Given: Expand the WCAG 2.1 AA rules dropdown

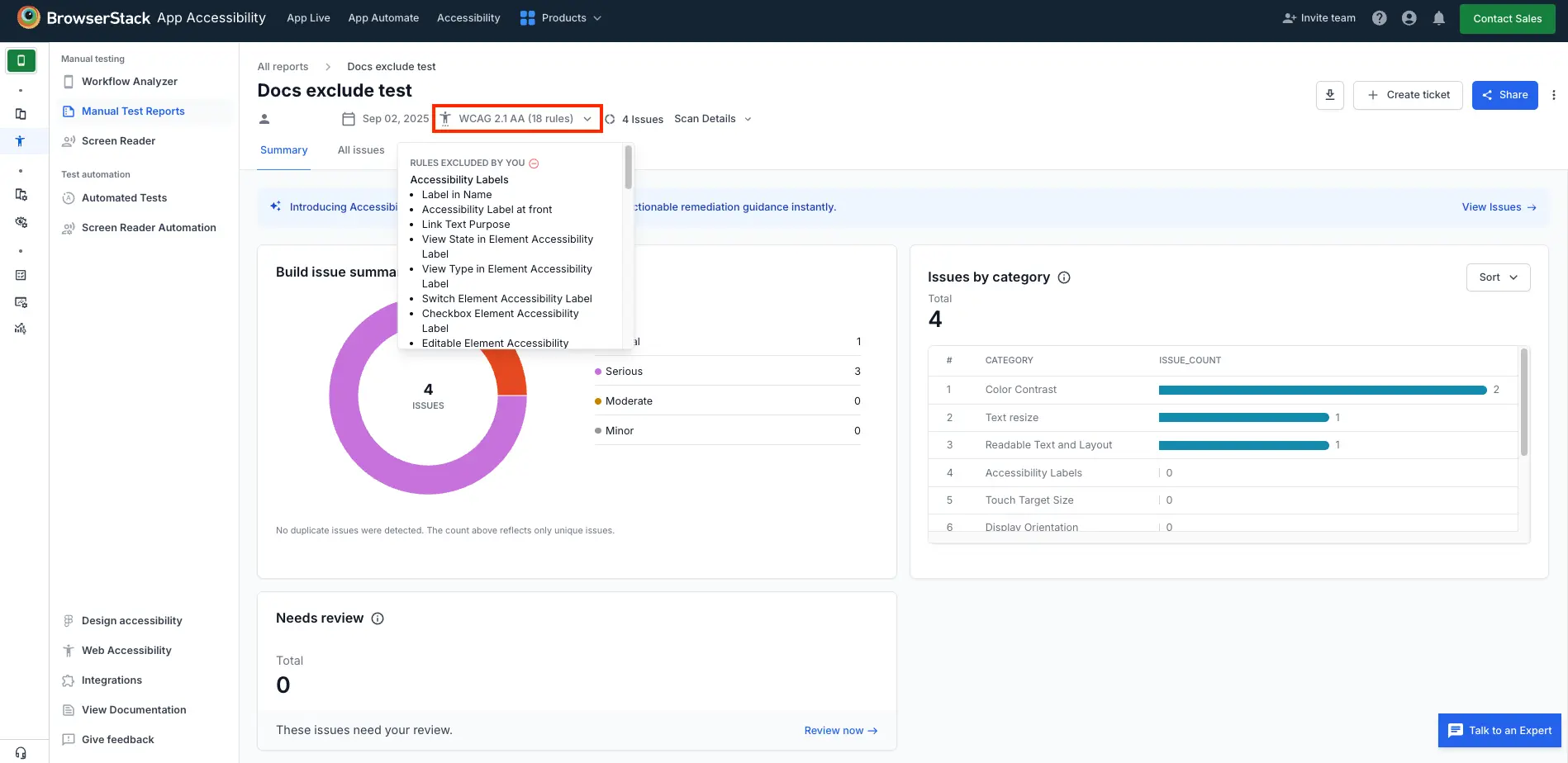Looking at the screenshot, I should pos(517,119).
